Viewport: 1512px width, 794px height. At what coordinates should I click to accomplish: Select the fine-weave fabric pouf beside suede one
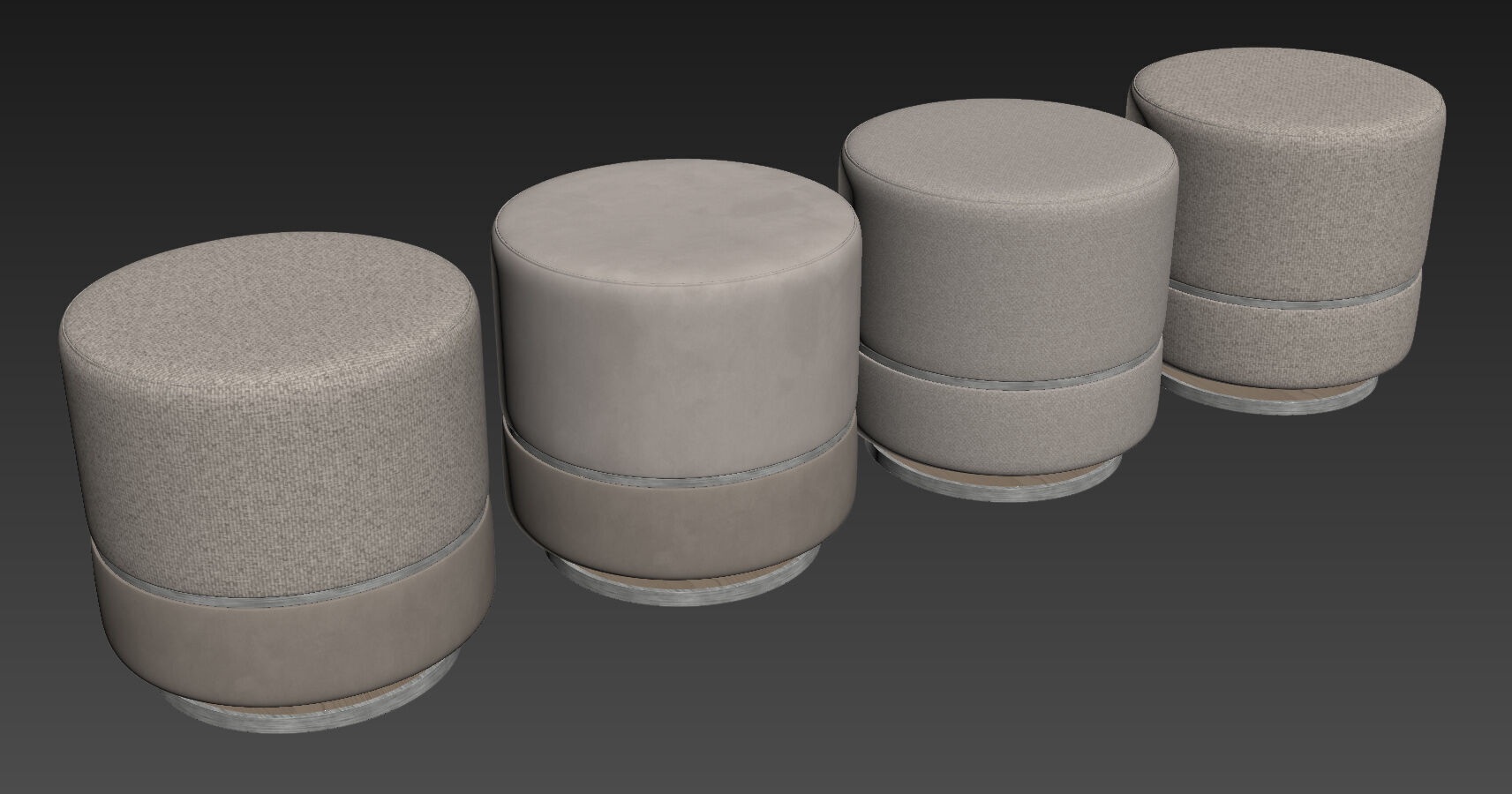pos(1010,300)
